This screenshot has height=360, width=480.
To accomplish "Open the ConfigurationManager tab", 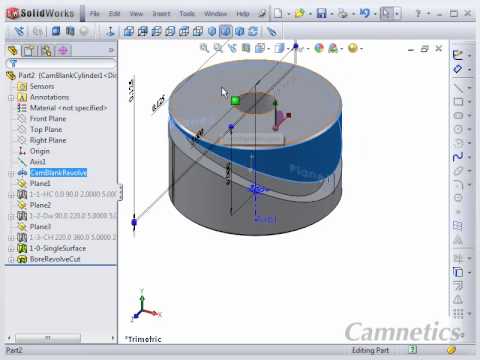I will 46,51.
